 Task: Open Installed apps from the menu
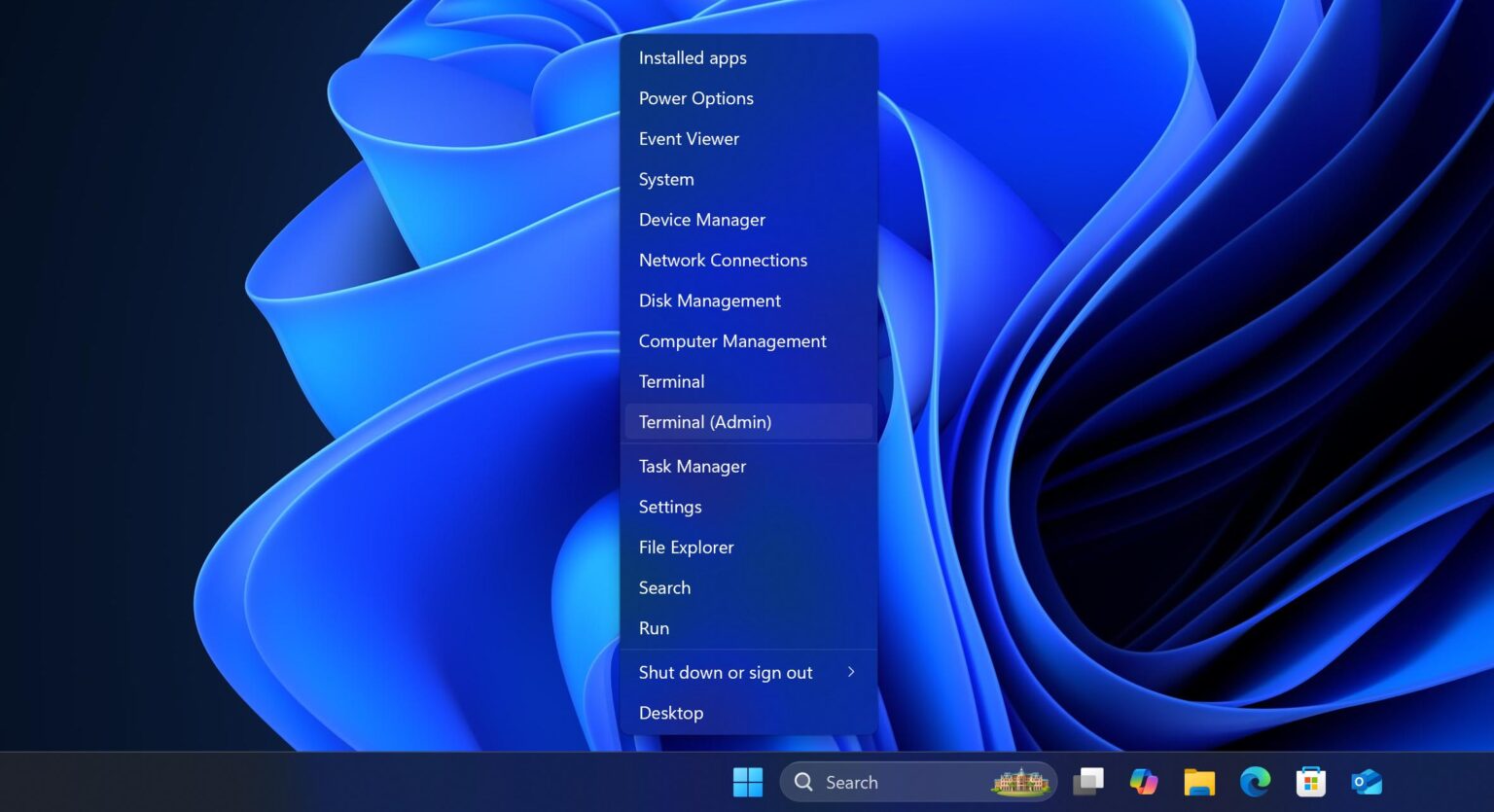coord(693,58)
